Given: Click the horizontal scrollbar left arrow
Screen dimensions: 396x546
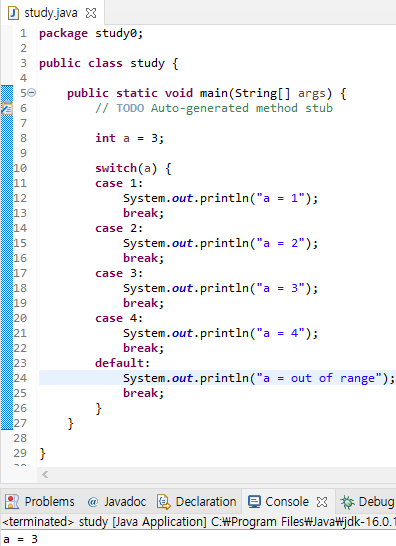Looking at the screenshot, I should point(45,474).
